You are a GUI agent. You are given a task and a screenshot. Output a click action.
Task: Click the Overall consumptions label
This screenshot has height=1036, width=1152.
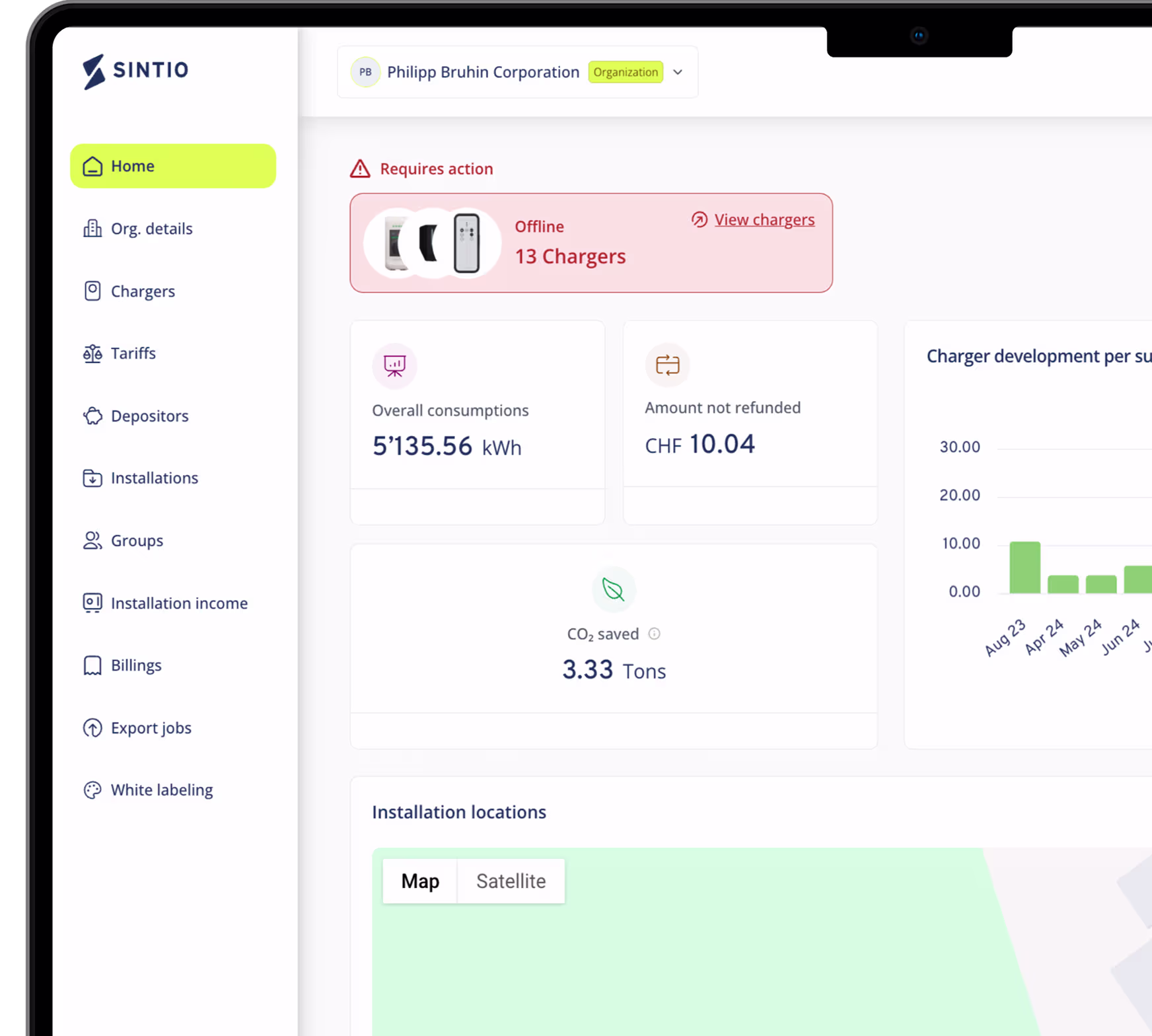click(450, 410)
